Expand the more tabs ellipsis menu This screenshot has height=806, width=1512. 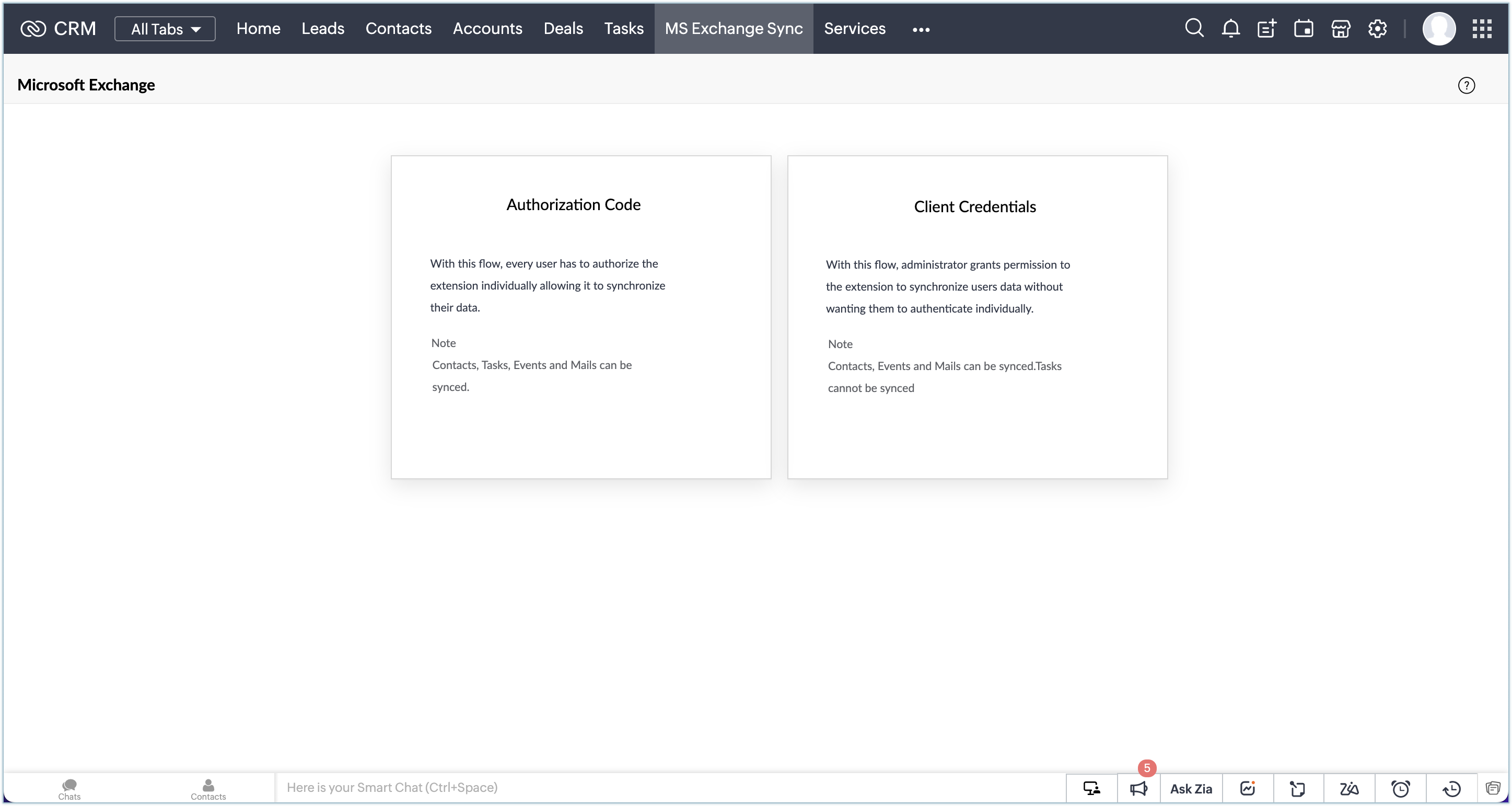pos(921,29)
